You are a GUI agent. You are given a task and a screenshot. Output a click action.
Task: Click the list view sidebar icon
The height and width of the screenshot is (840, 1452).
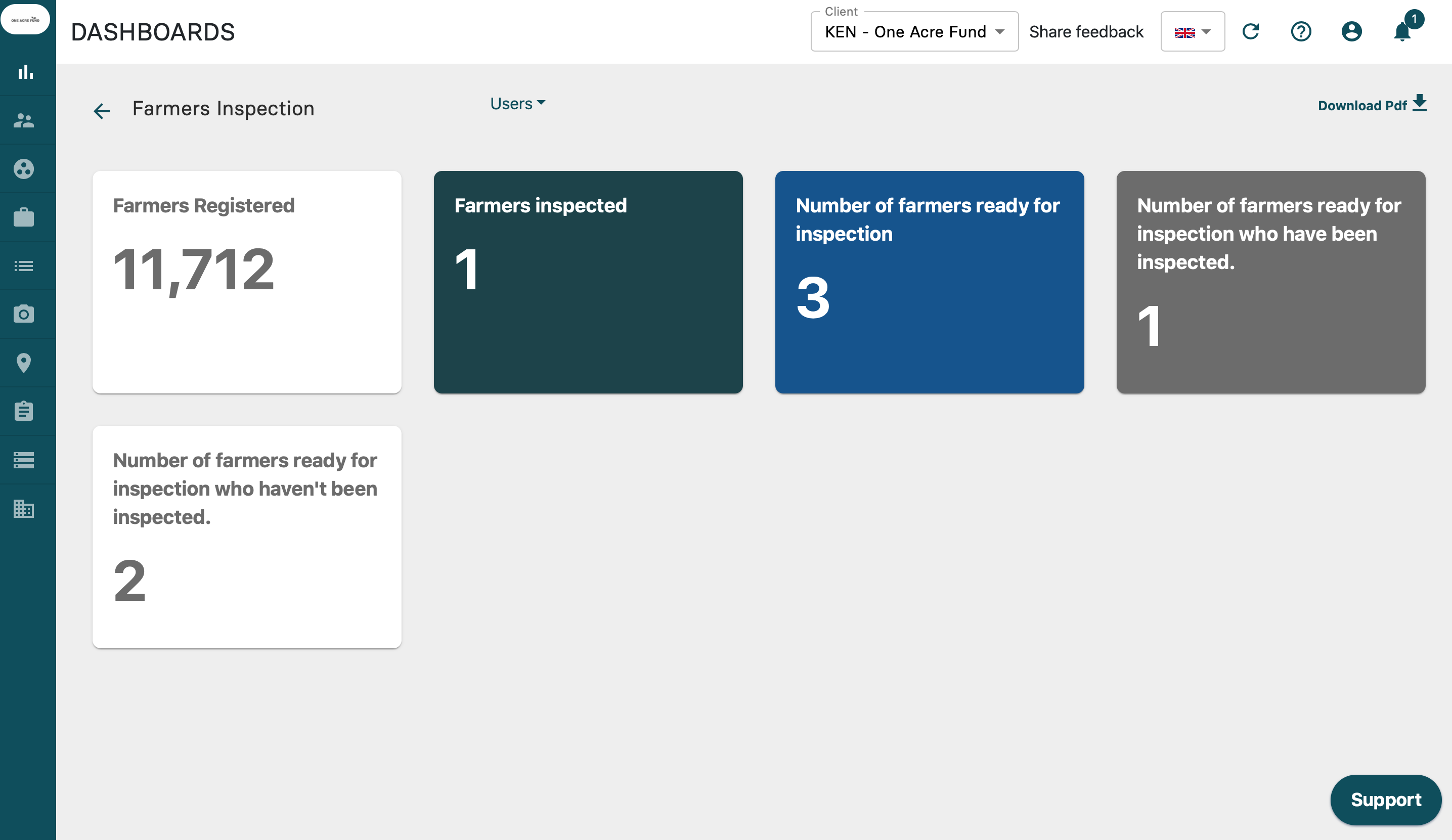24,266
